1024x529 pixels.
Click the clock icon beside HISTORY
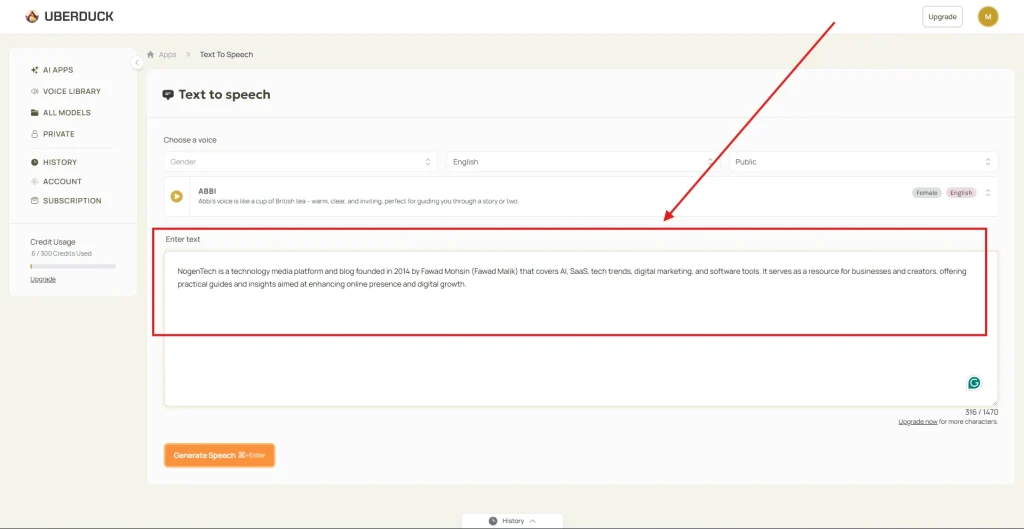coord(35,162)
